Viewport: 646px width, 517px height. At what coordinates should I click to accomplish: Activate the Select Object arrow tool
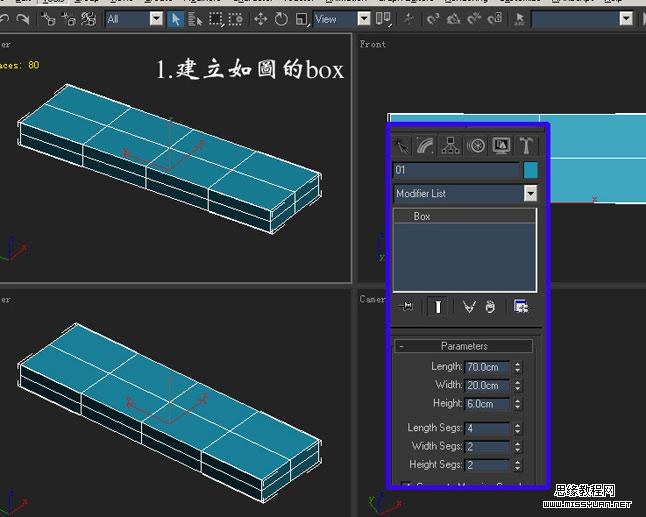pos(176,19)
